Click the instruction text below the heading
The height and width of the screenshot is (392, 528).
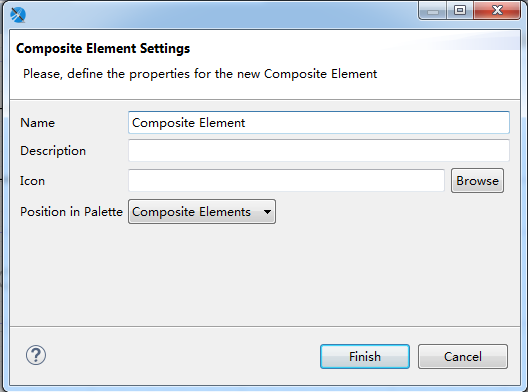[200, 74]
